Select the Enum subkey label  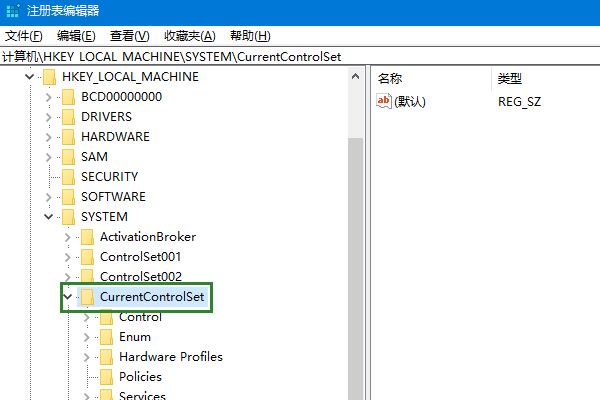point(135,337)
